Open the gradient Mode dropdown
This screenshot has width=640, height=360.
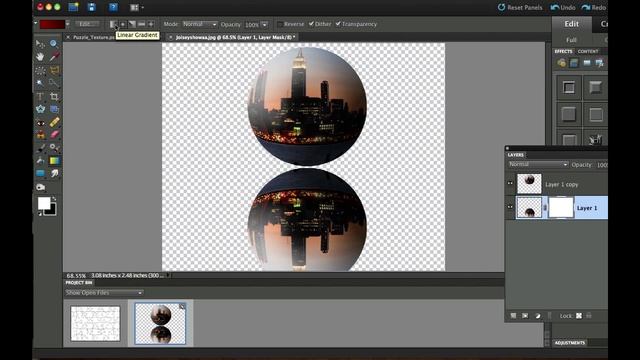coord(200,24)
